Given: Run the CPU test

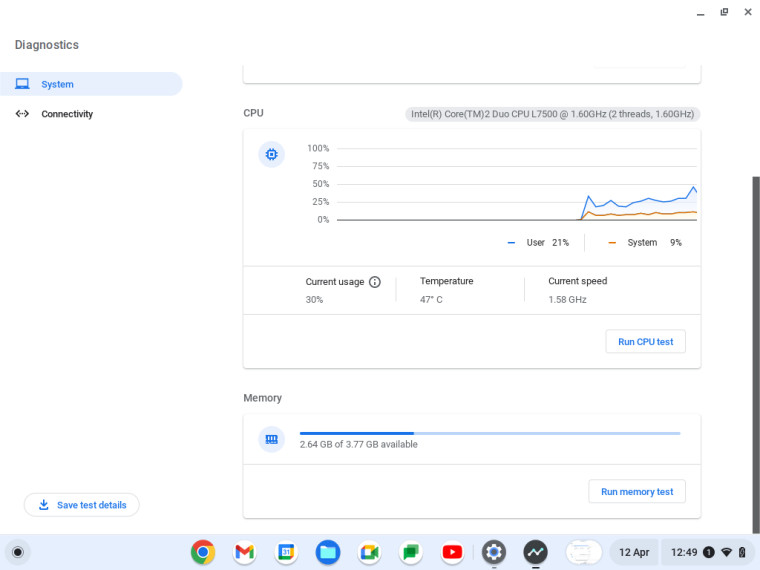Looking at the screenshot, I should click(645, 342).
